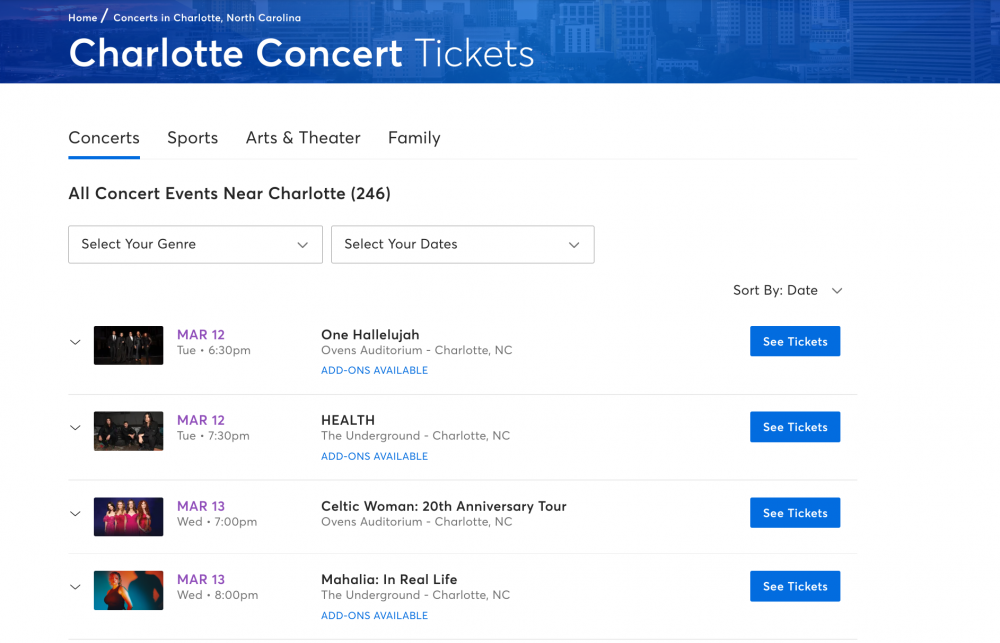This screenshot has width=1000, height=643.
Task: Go to Home breadcrumb link
Action: (x=83, y=18)
